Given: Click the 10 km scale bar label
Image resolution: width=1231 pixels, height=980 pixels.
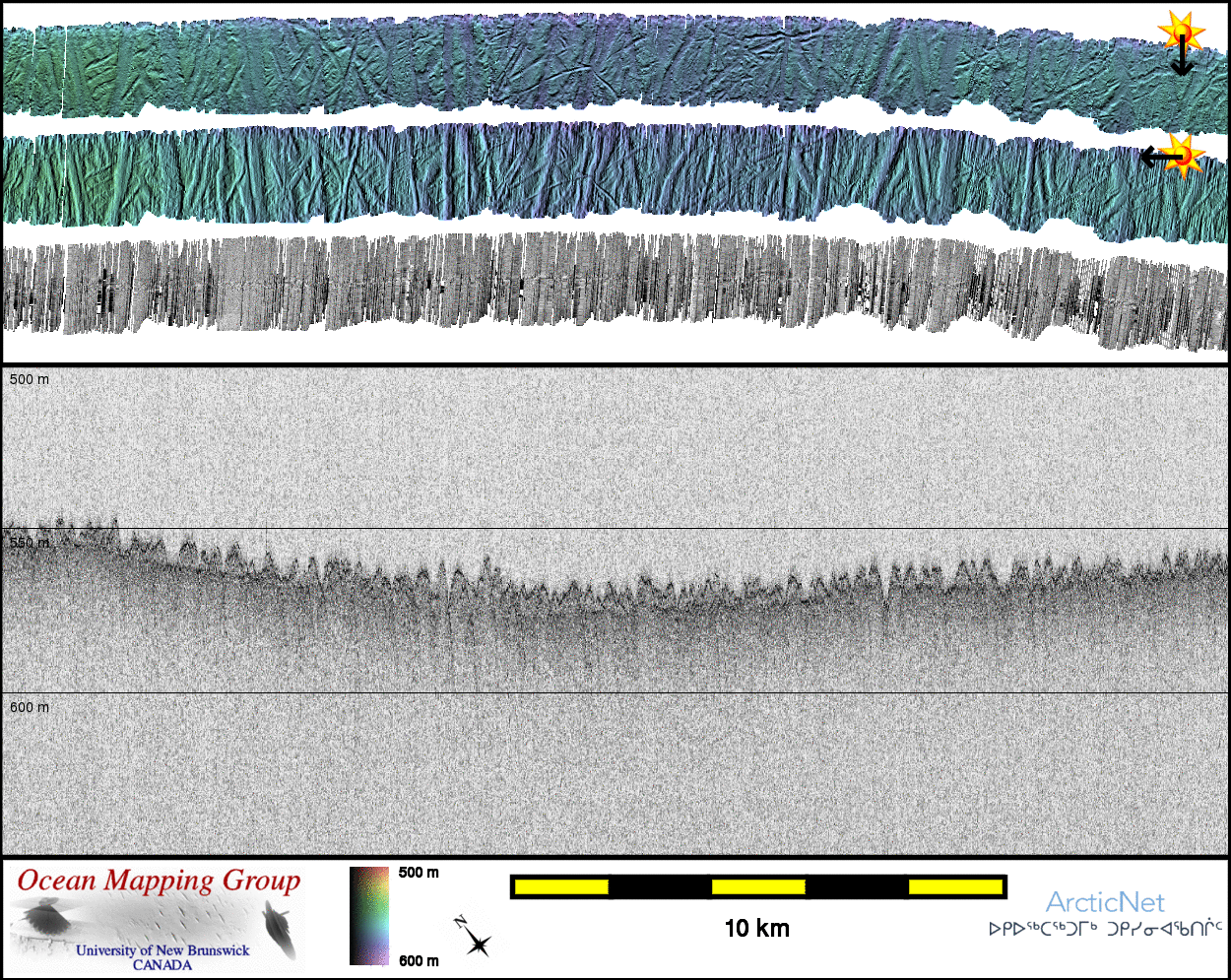Looking at the screenshot, I should [x=756, y=928].
